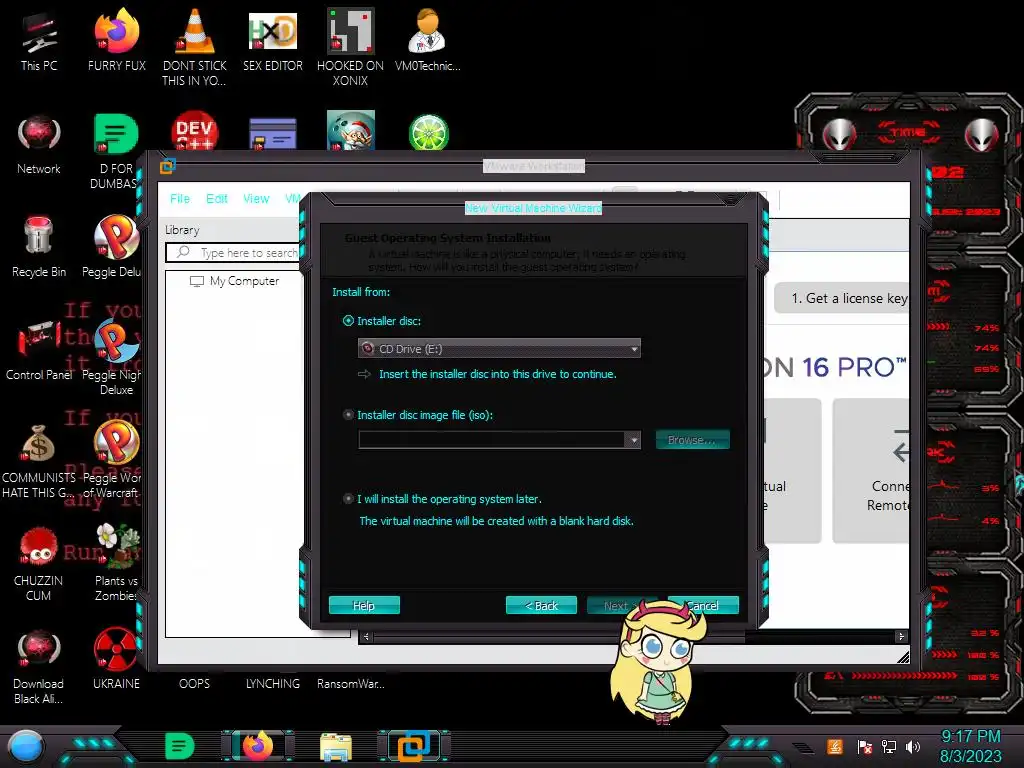This screenshot has width=1024, height=768.
Task: Select the Installer disc radio option
Action: coord(348,321)
